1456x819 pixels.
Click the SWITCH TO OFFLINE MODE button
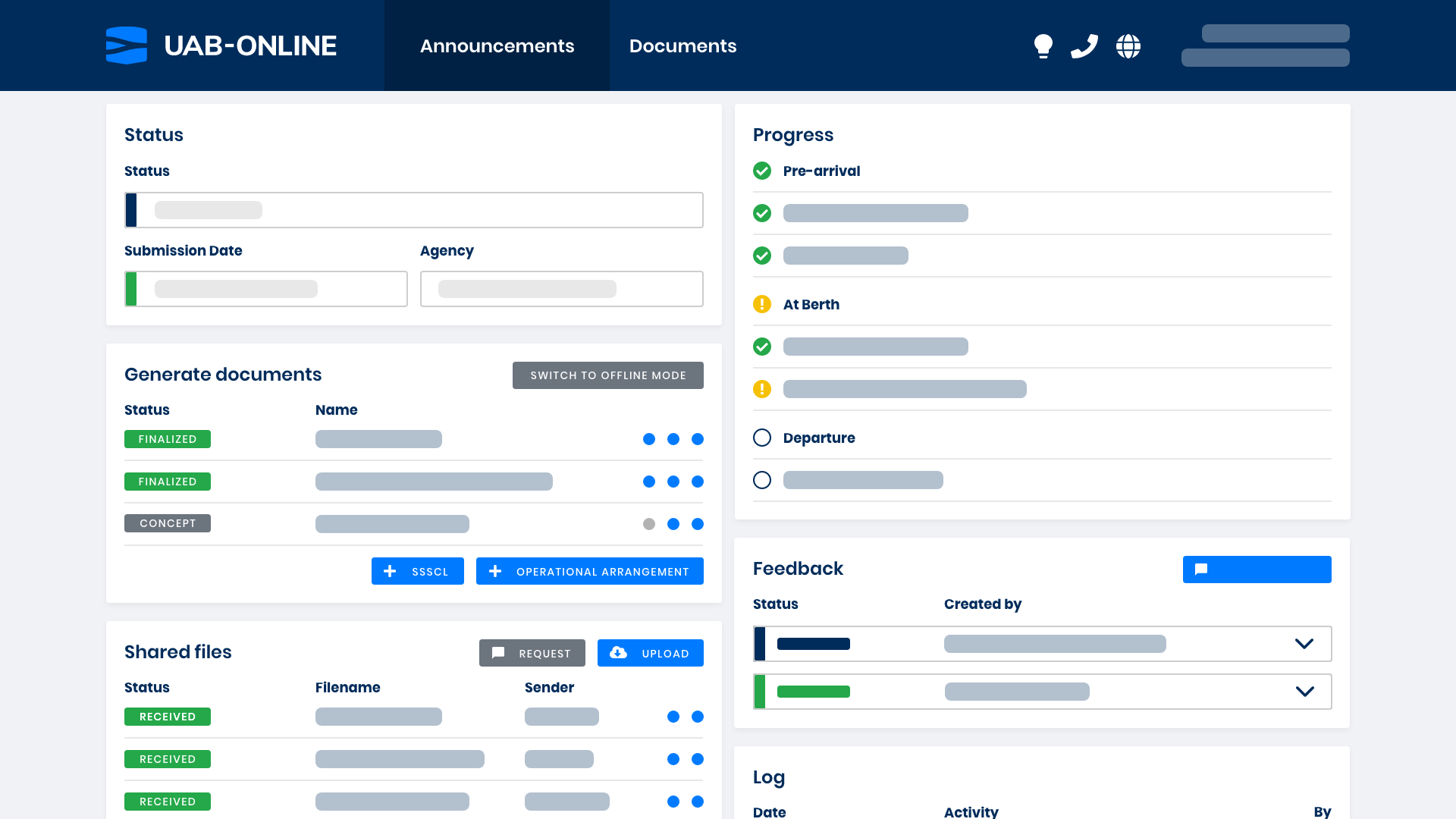point(608,375)
